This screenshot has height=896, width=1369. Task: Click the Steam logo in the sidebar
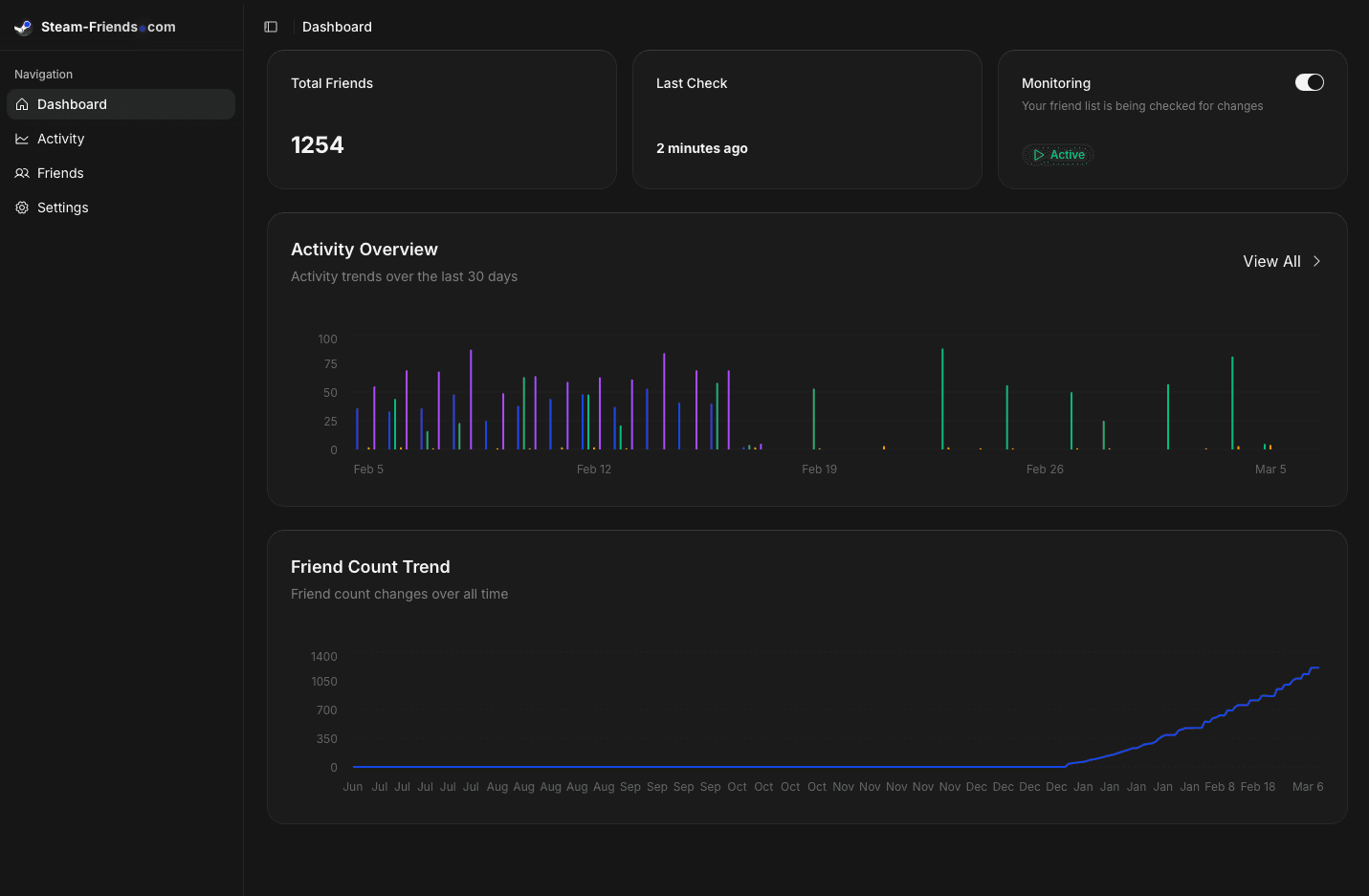[23, 27]
